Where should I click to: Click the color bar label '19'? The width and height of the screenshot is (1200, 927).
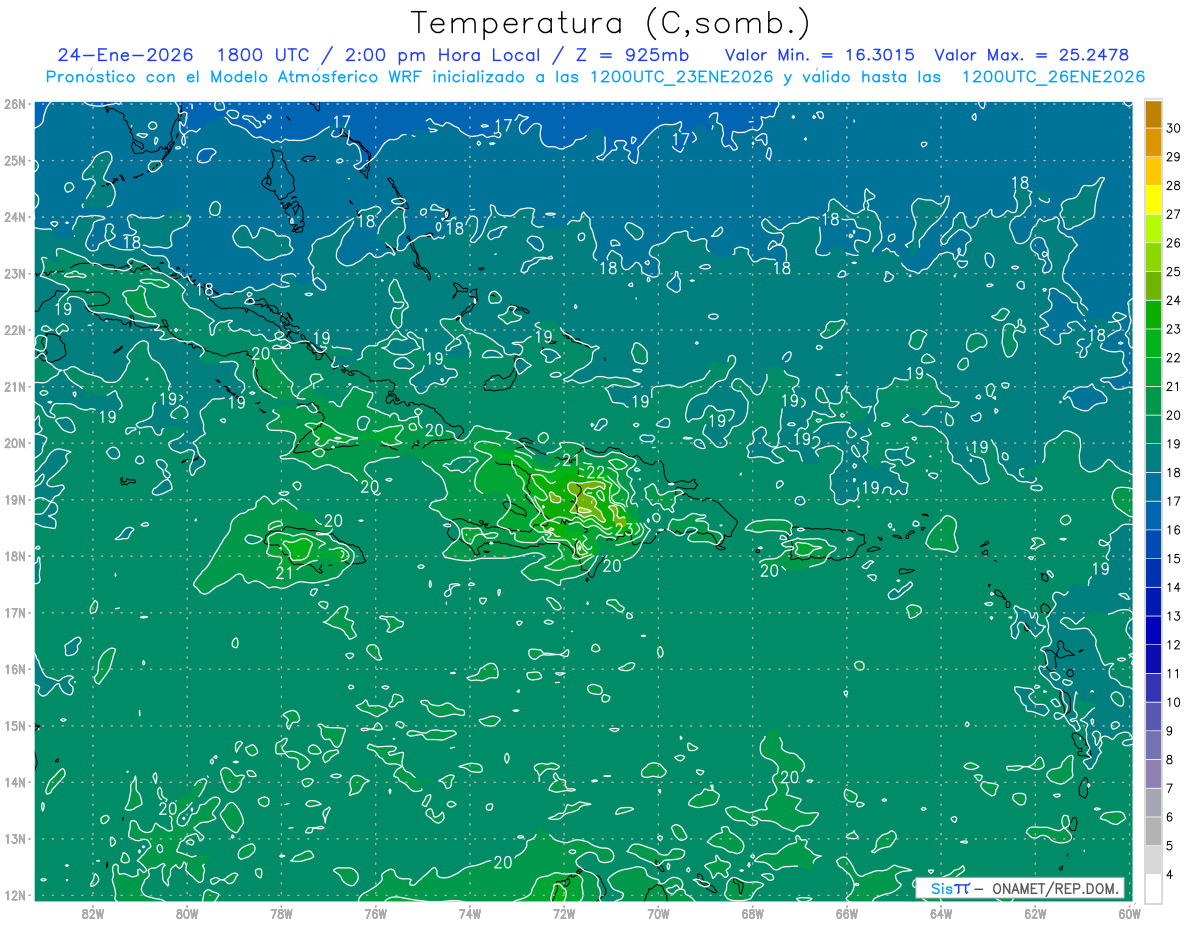click(1173, 444)
